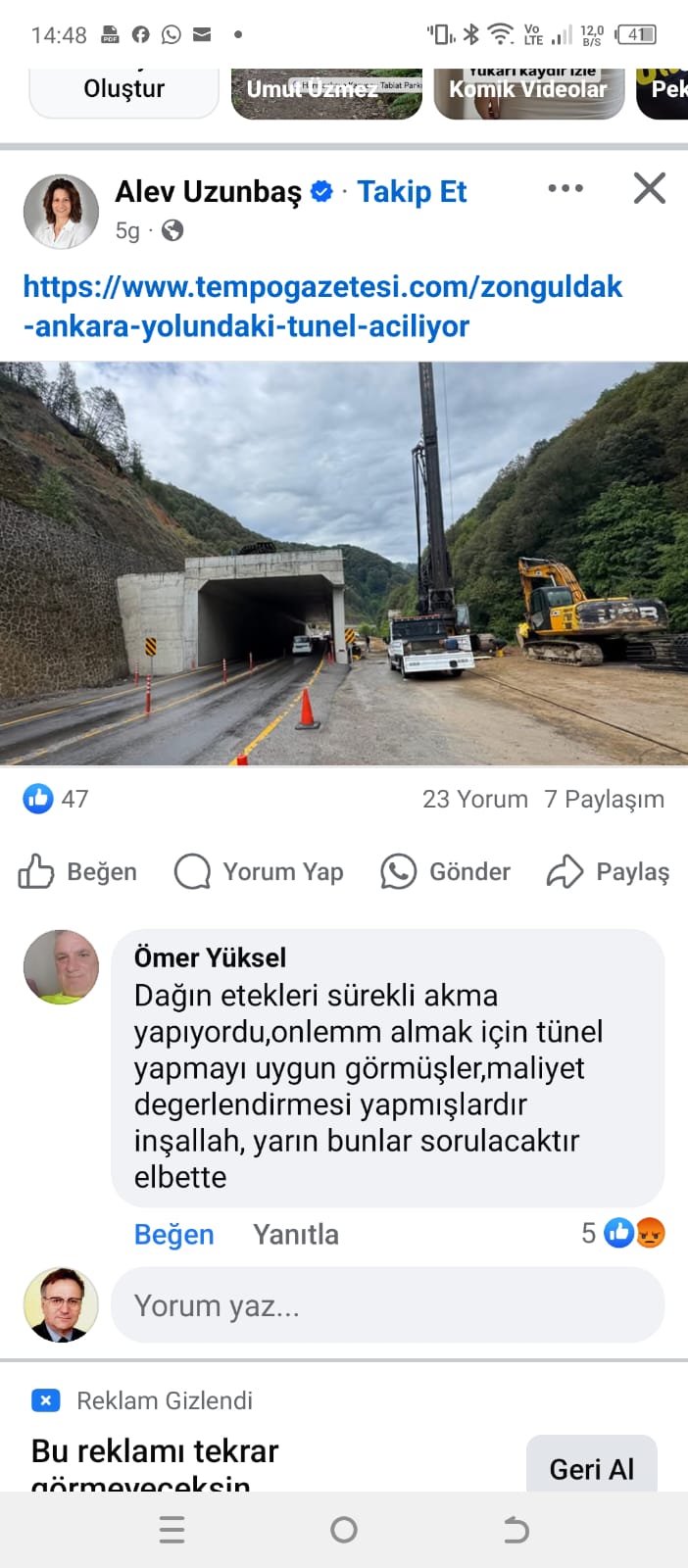Tap the Beğen thumbs-up button
Image resolution: width=688 pixels, height=1568 pixels.
(x=77, y=871)
